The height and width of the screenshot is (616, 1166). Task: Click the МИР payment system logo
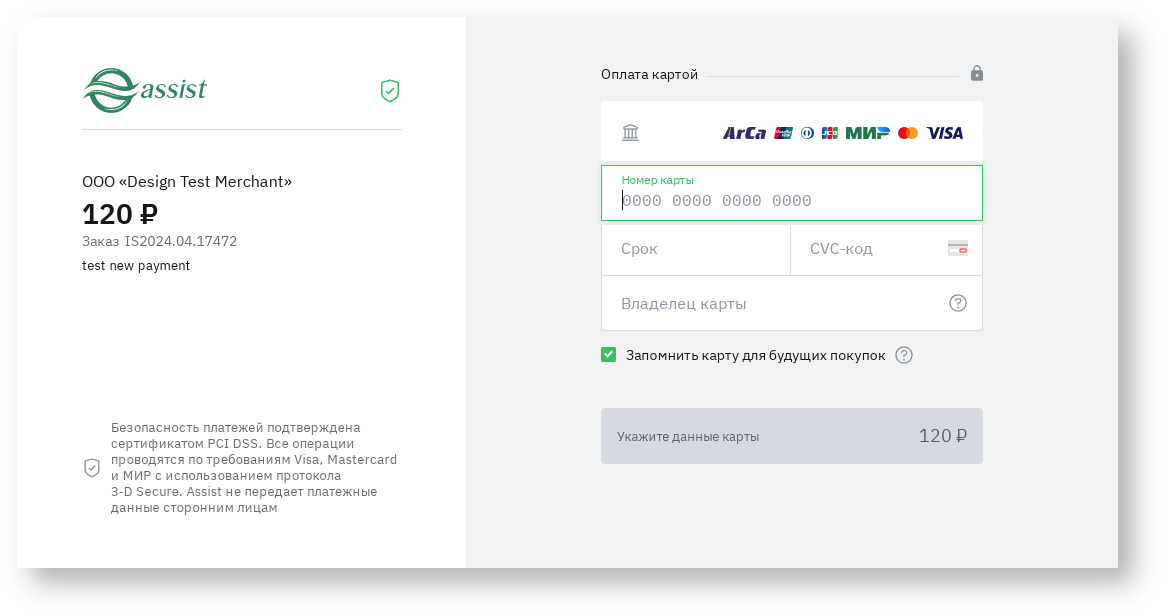[x=867, y=133]
